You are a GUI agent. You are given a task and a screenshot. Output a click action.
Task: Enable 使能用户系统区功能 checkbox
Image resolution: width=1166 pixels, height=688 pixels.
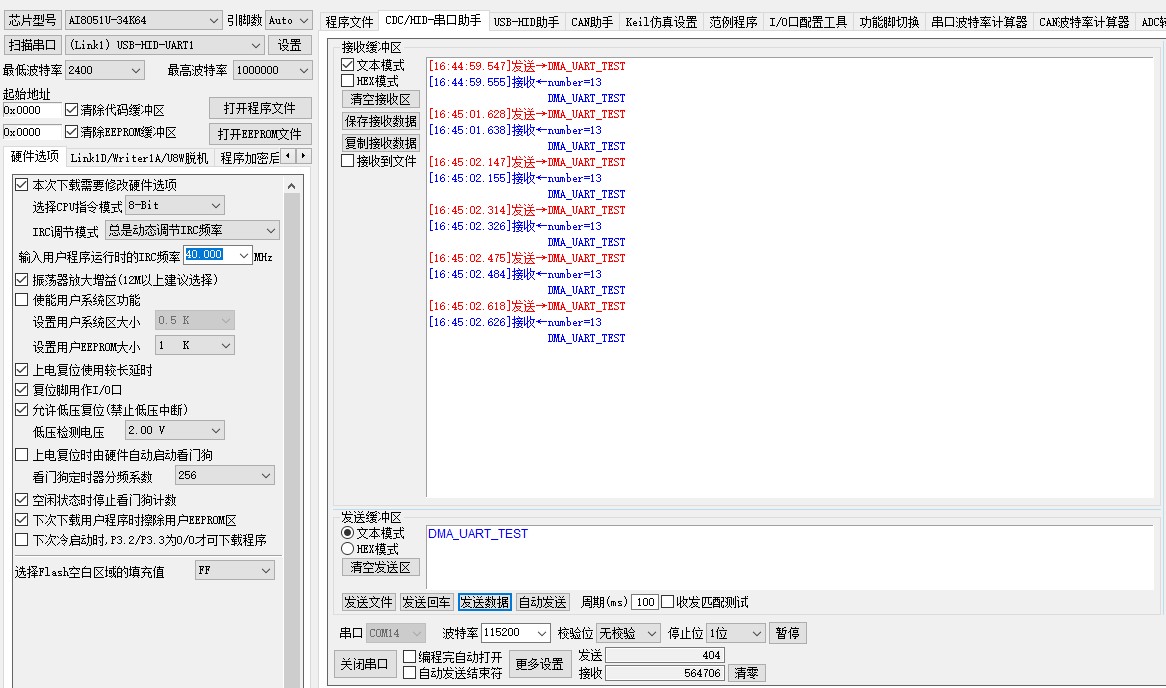(22, 300)
